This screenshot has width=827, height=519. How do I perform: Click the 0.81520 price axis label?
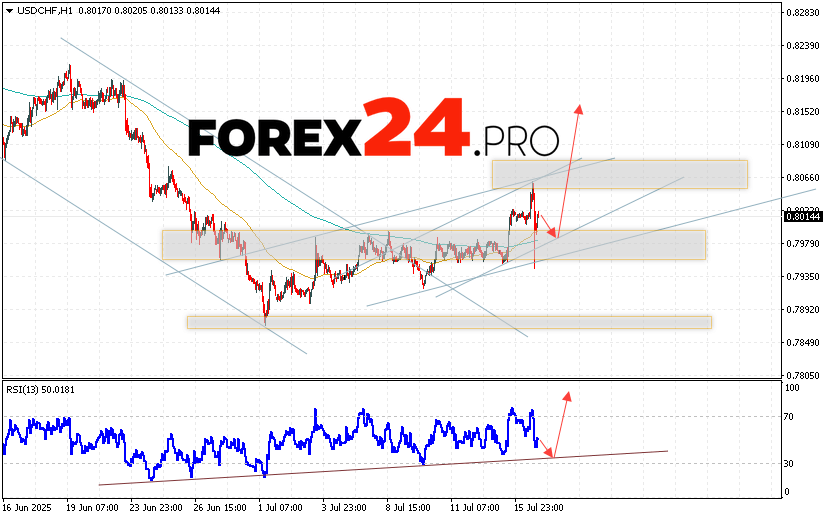coord(802,112)
